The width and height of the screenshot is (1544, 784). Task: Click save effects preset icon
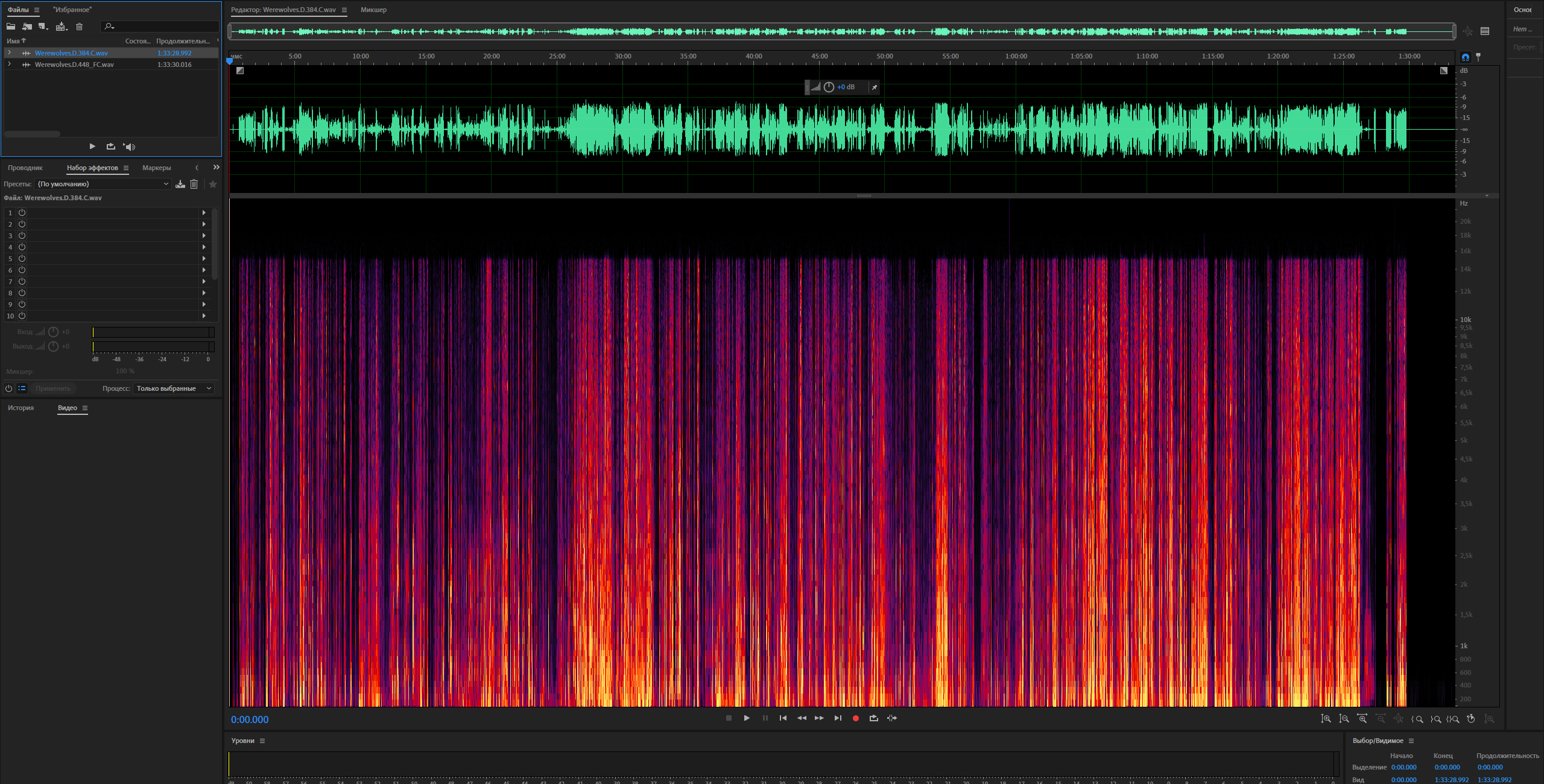tap(180, 184)
